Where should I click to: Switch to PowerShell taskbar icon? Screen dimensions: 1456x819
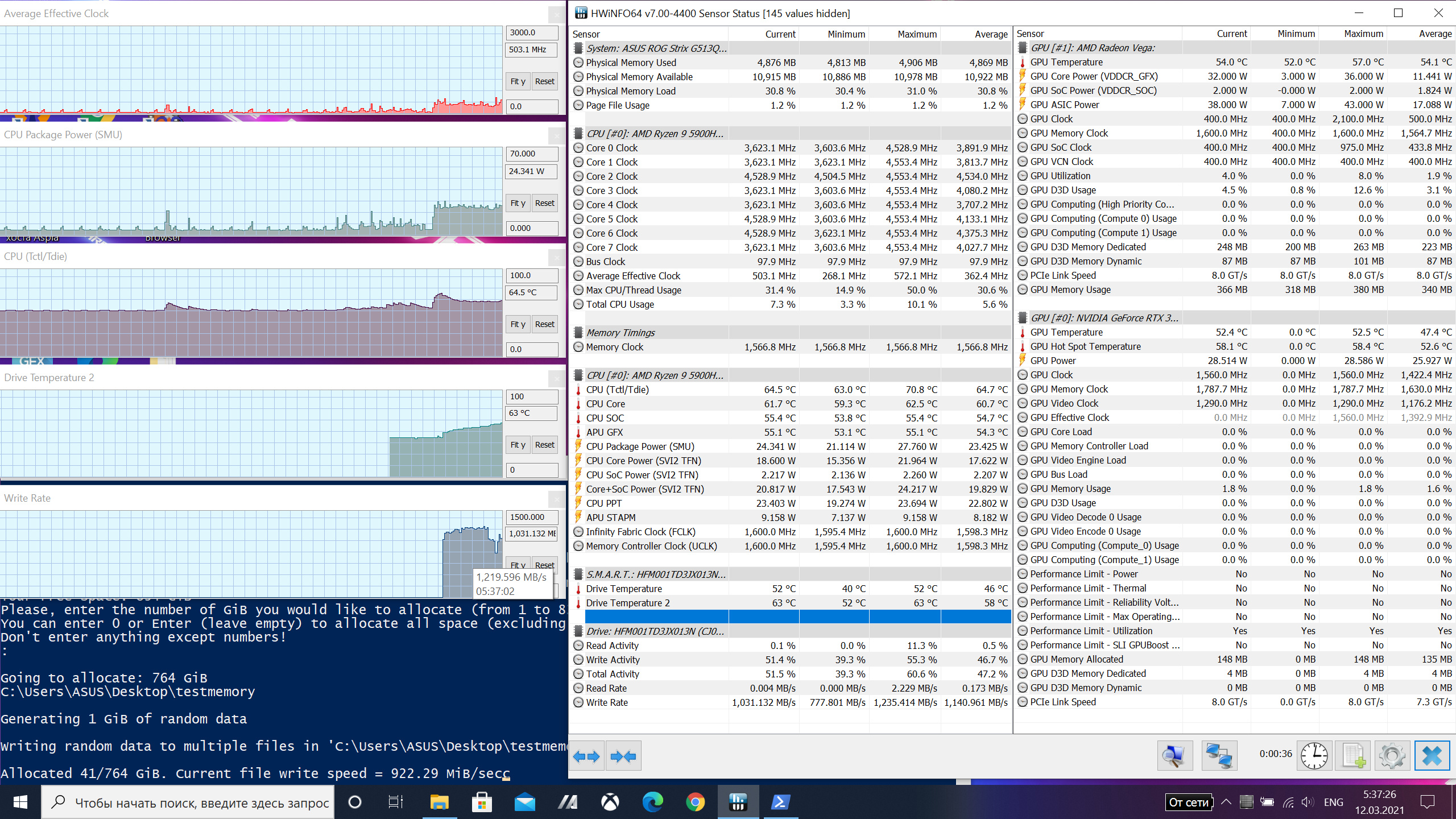(x=780, y=802)
